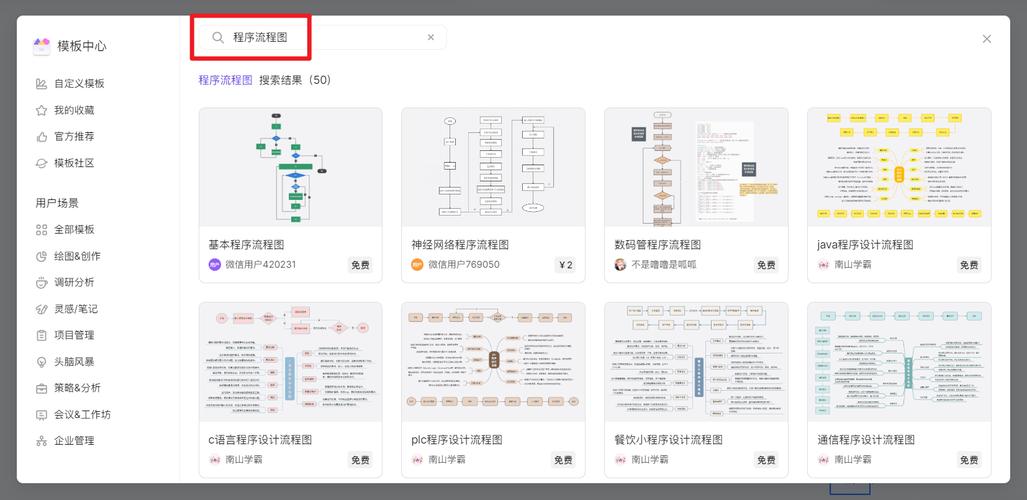
Task: Open the plc程序设计流程图 template thumbnail
Action: pos(493,362)
